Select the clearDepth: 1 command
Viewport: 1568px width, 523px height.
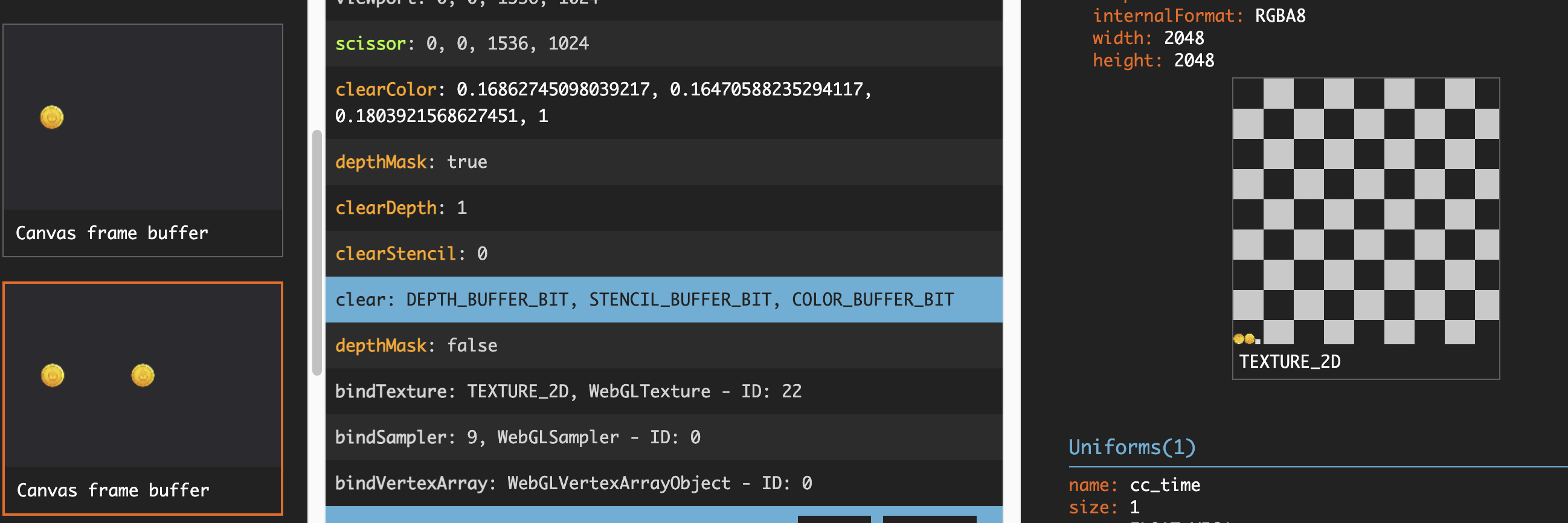663,208
